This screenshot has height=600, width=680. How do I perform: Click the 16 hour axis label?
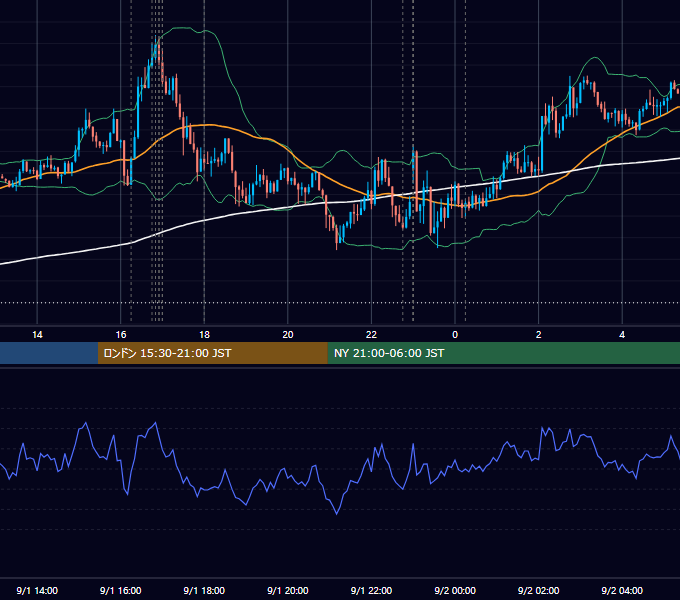(121, 335)
